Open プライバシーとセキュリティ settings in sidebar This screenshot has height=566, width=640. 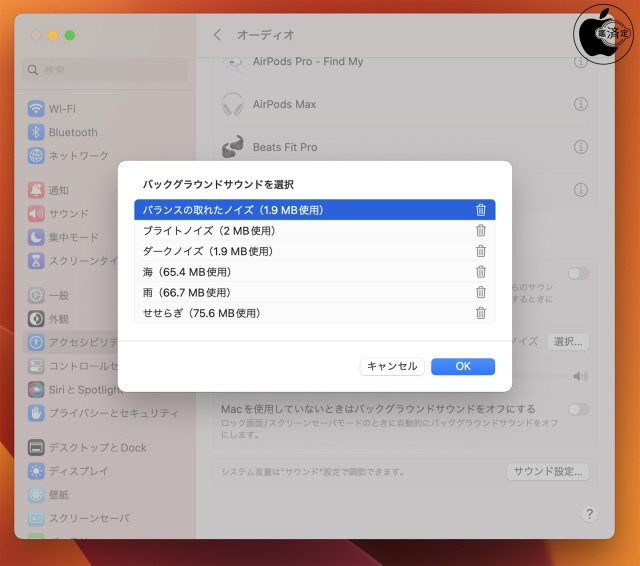click(103, 413)
